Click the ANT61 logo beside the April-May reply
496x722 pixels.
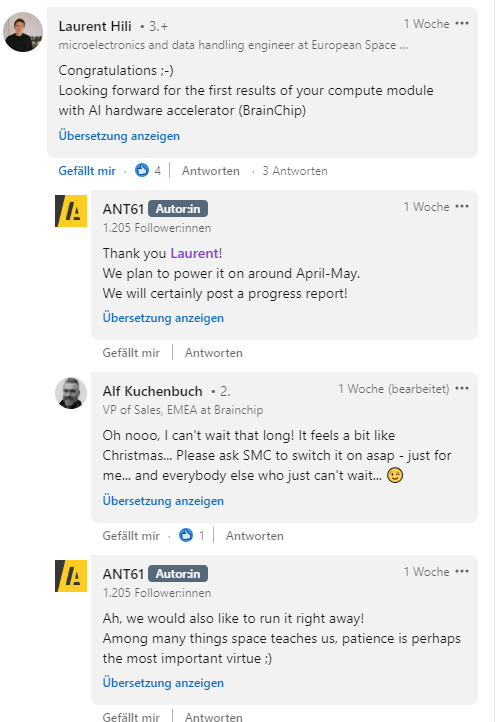coord(71,211)
